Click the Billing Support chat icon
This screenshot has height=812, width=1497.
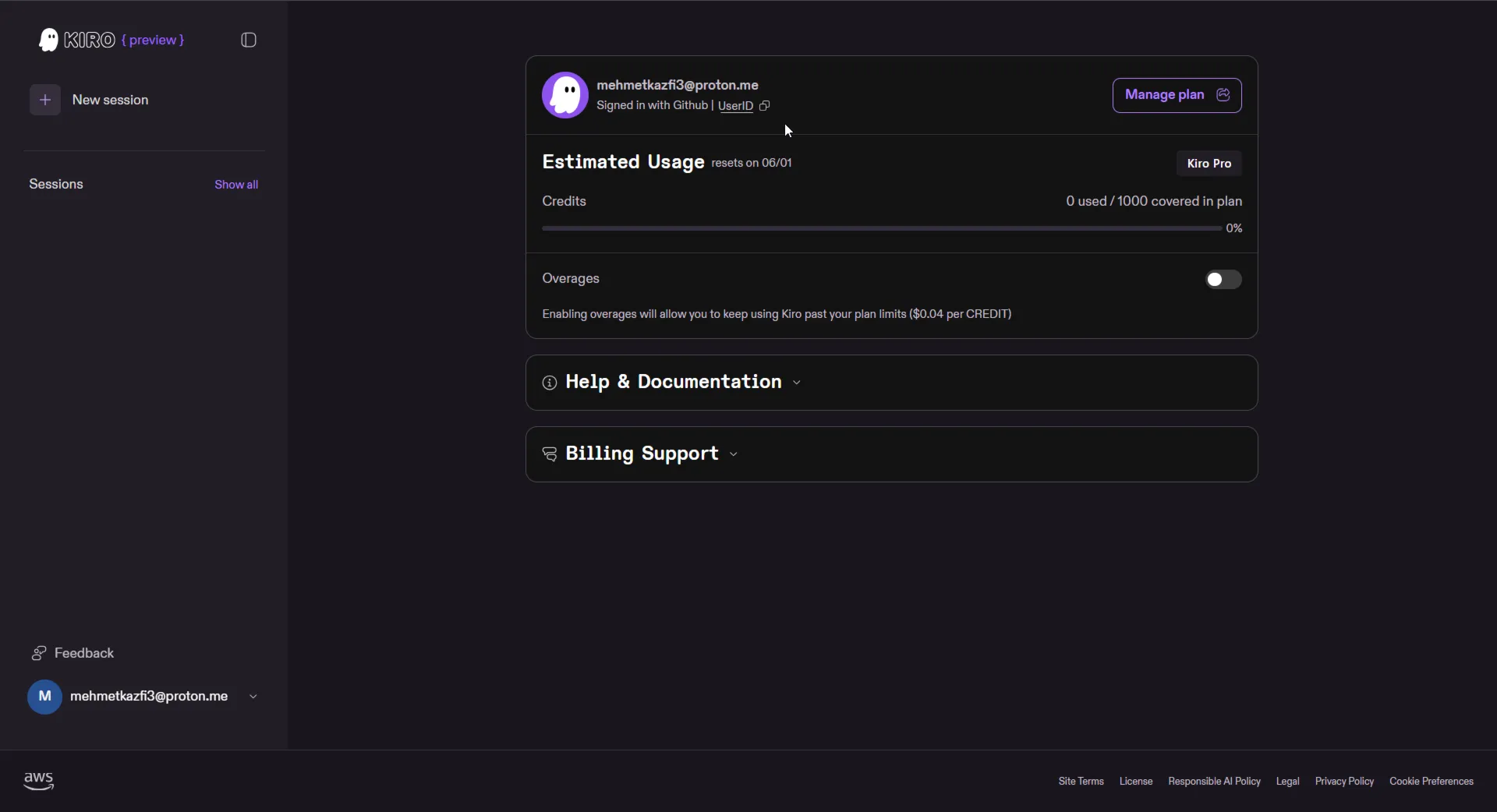pyautogui.click(x=550, y=454)
